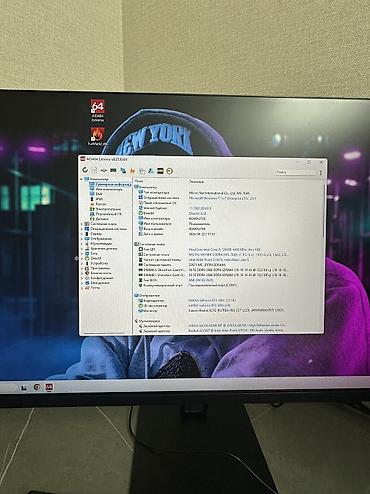The image size is (370, 494).
Task: Select the База данных tree item
Action: click(97, 283)
